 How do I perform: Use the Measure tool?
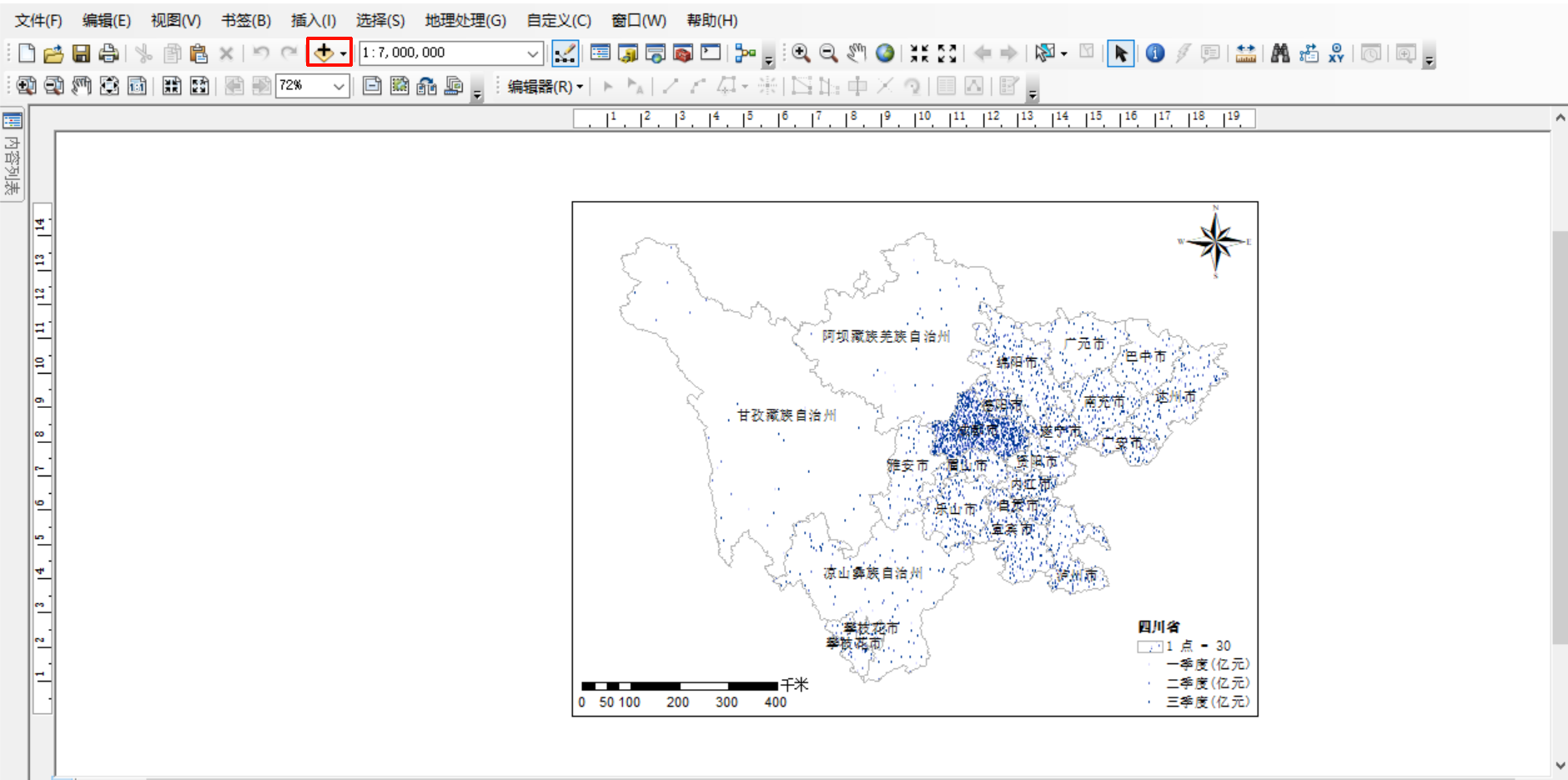[x=1246, y=53]
